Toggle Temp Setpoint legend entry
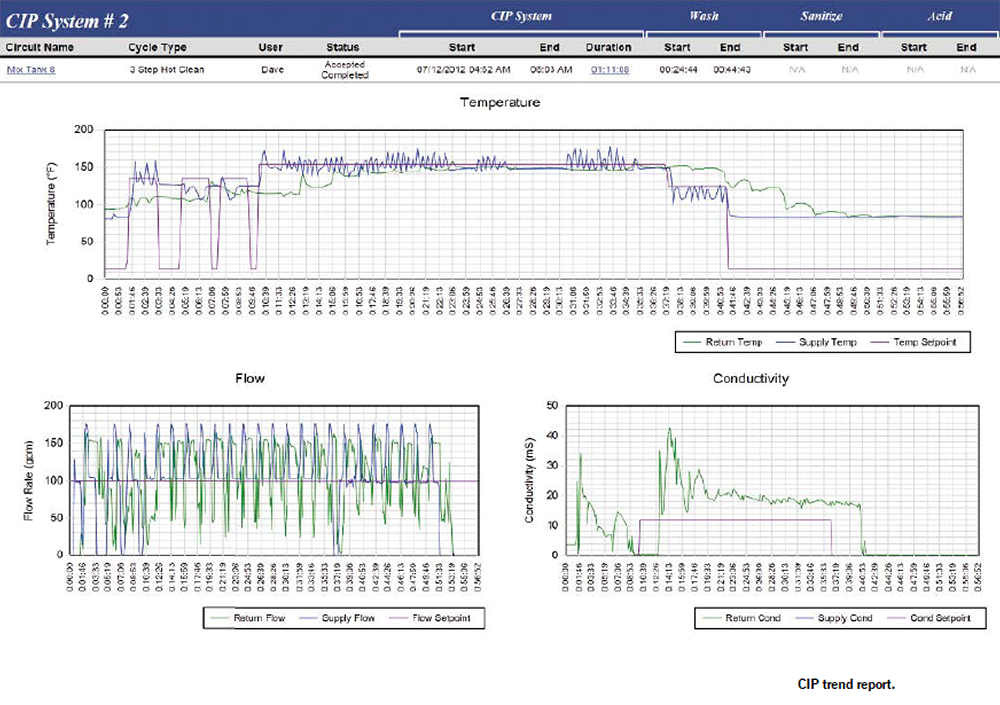The image size is (1000, 705). [x=913, y=342]
